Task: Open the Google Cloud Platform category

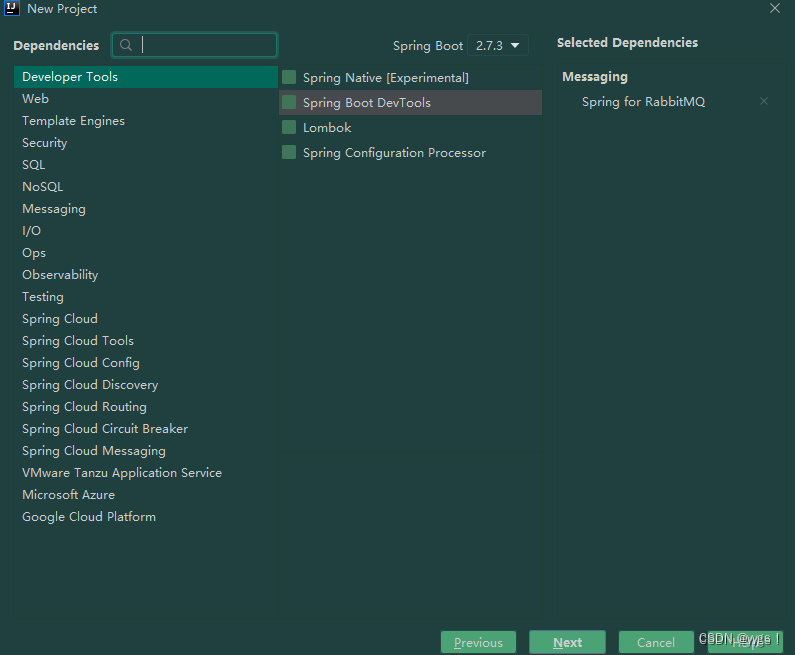Action: coord(146,517)
